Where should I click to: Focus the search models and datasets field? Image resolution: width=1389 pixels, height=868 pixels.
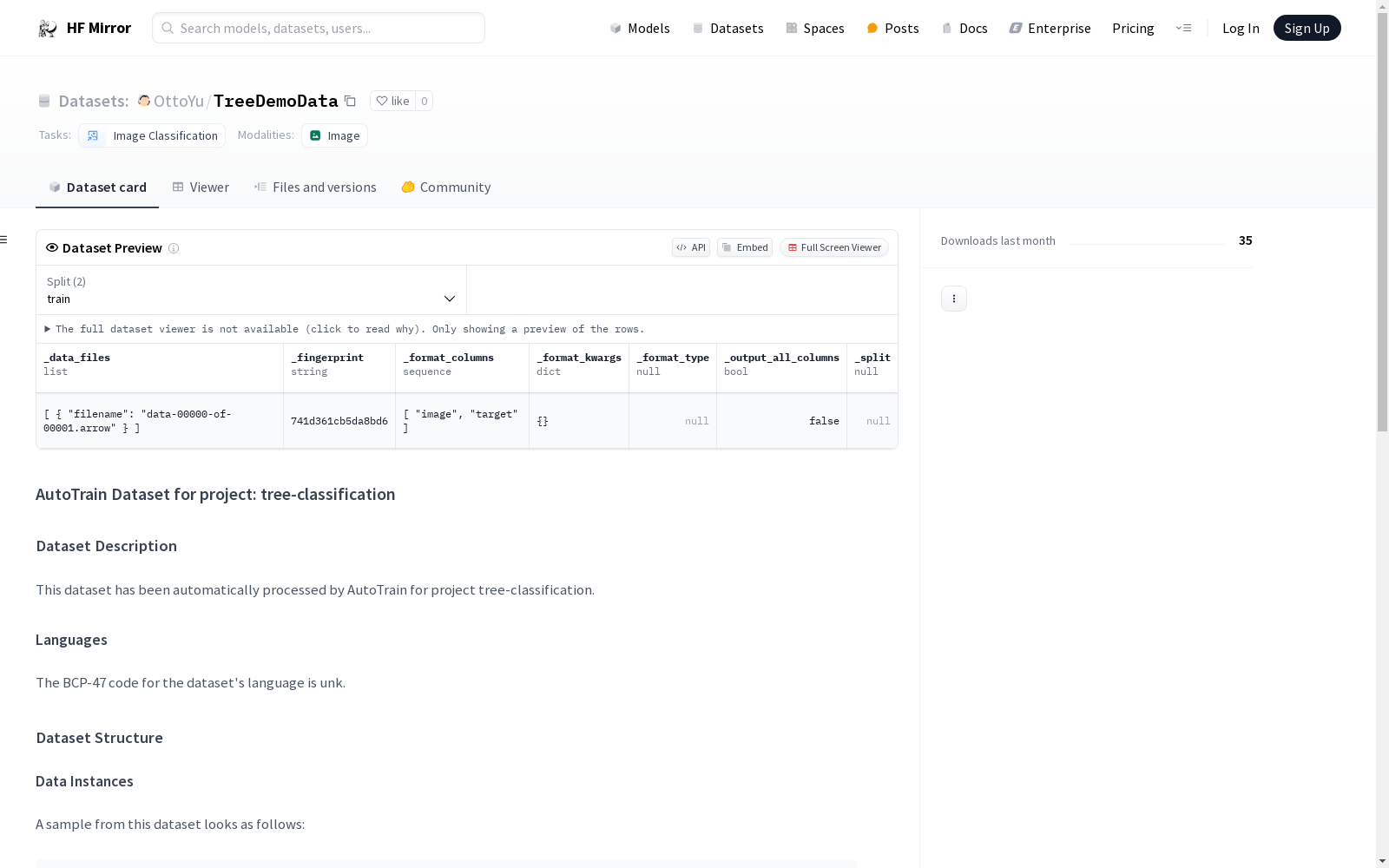[319, 28]
